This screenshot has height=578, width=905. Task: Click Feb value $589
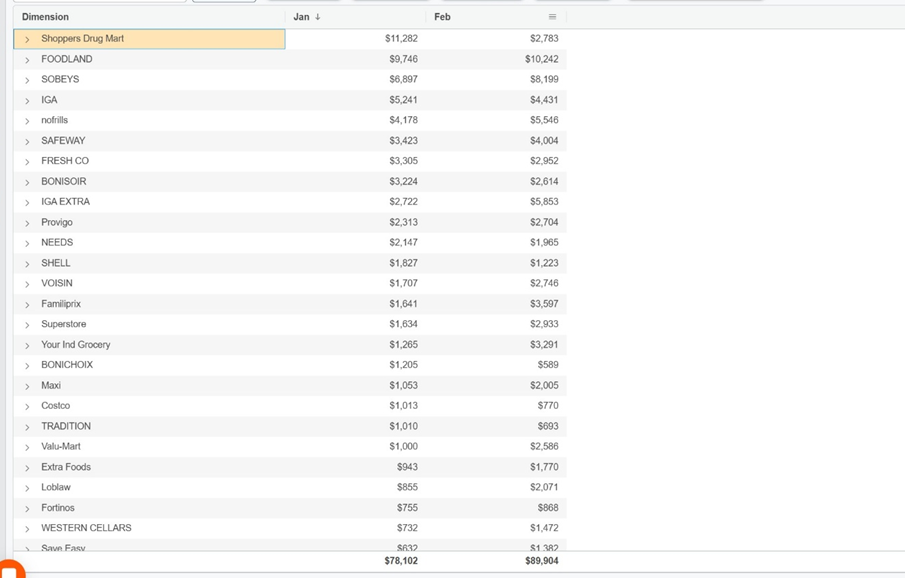pos(548,364)
